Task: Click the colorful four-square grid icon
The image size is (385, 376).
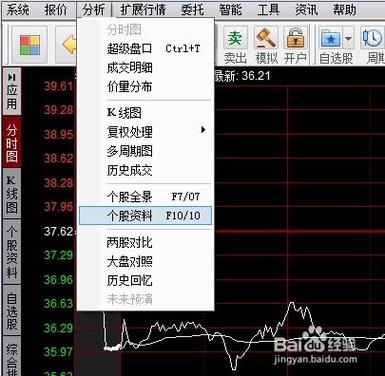Action: pos(30,45)
